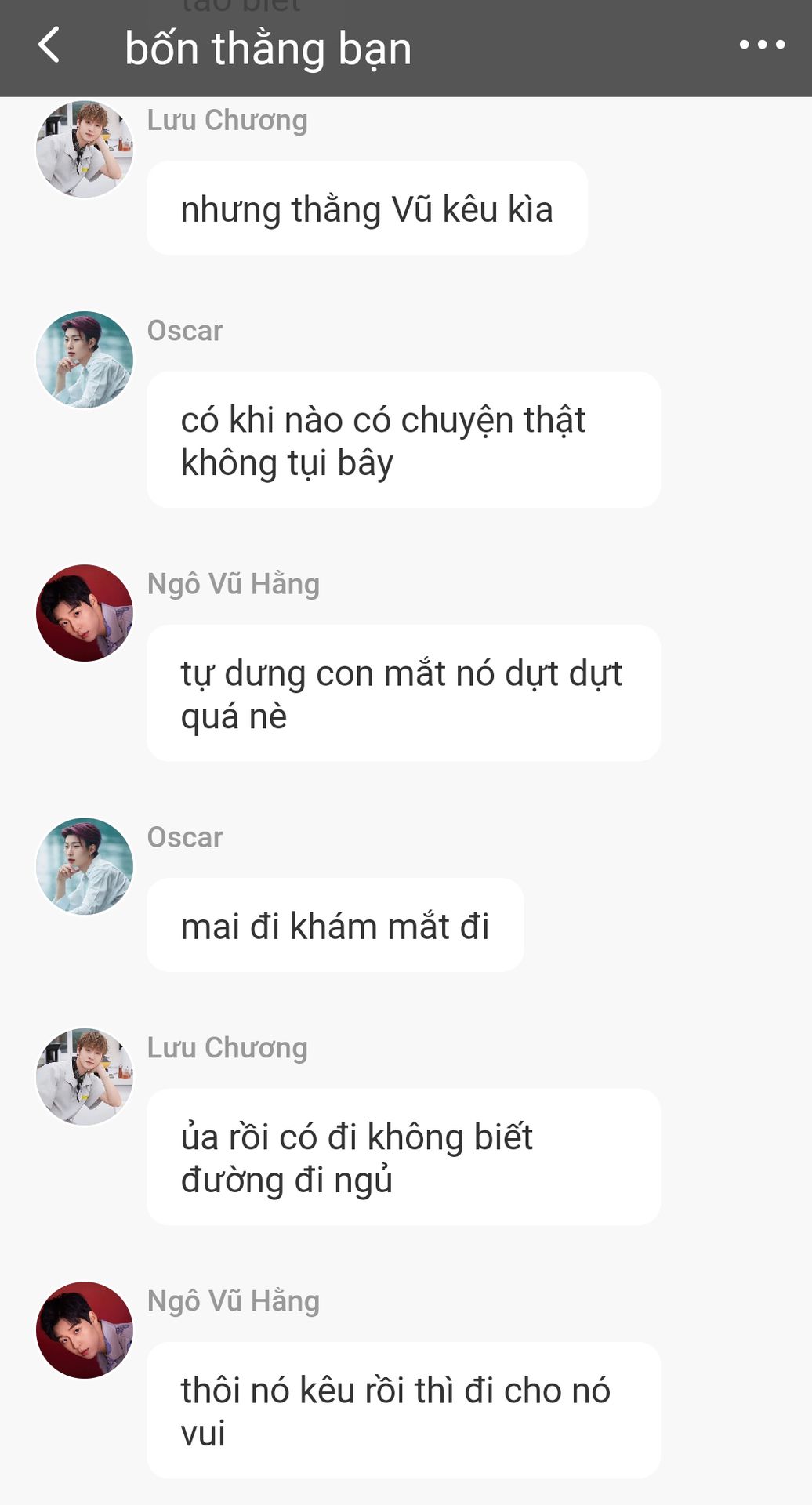
Task: Select message 'ủa rồi có đi không biết'
Action: tap(404, 1157)
